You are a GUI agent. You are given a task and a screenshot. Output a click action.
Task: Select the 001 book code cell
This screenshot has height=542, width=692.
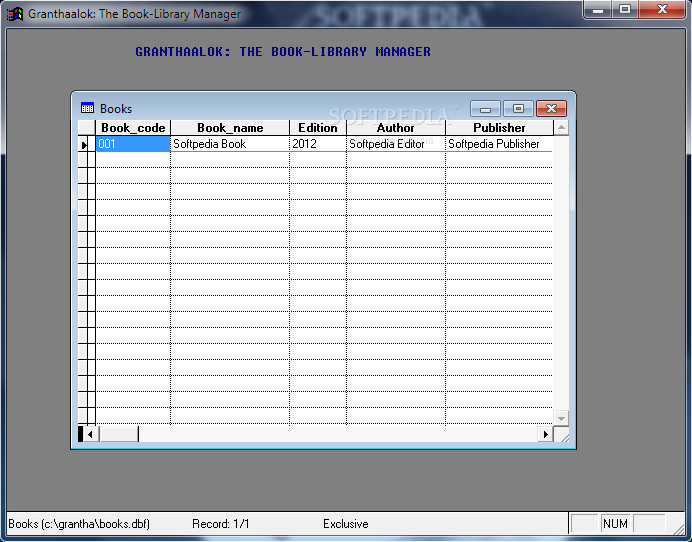click(133, 144)
